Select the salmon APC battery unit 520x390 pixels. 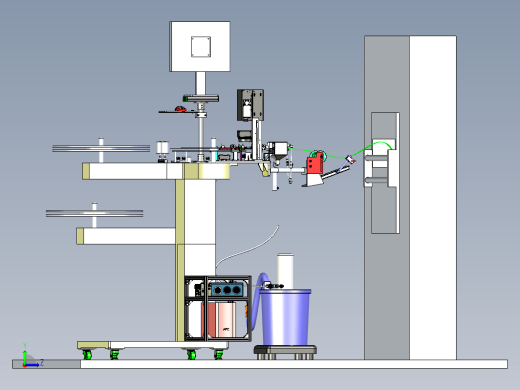tap(219, 319)
